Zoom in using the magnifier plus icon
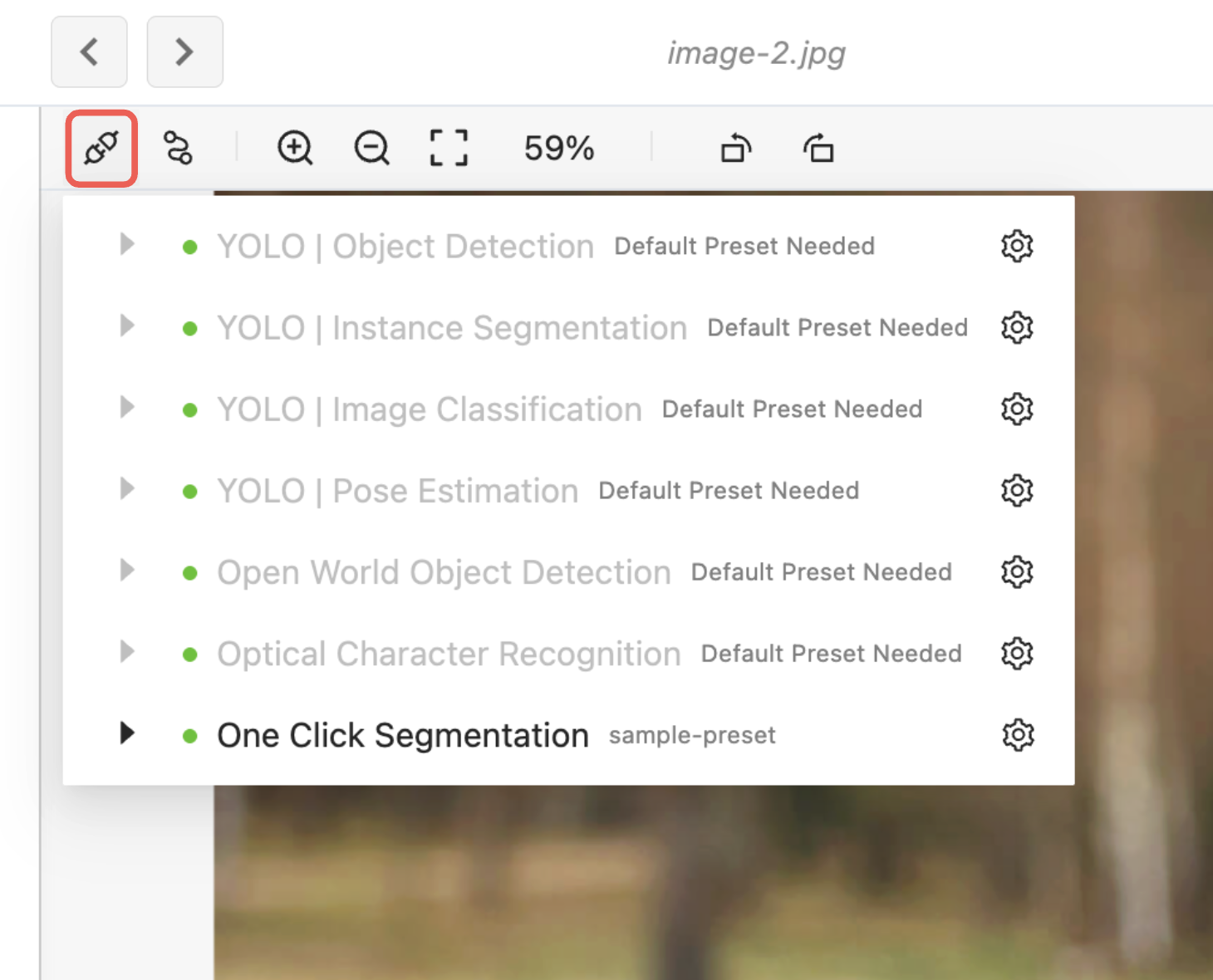This screenshot has width=1213, height=980. click(295, 149)
